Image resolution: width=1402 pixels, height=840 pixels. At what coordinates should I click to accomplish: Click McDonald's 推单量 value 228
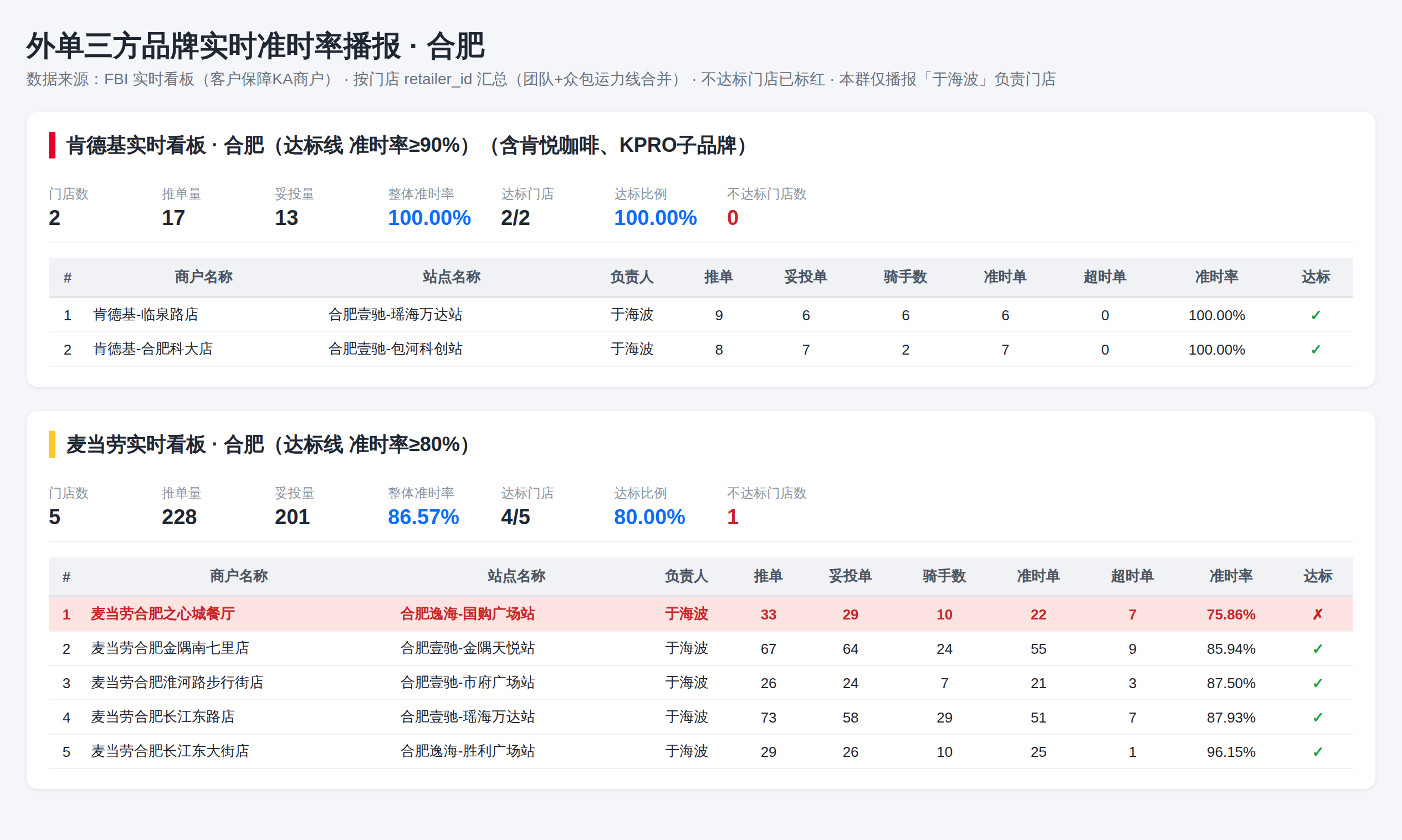pos(179,517)
